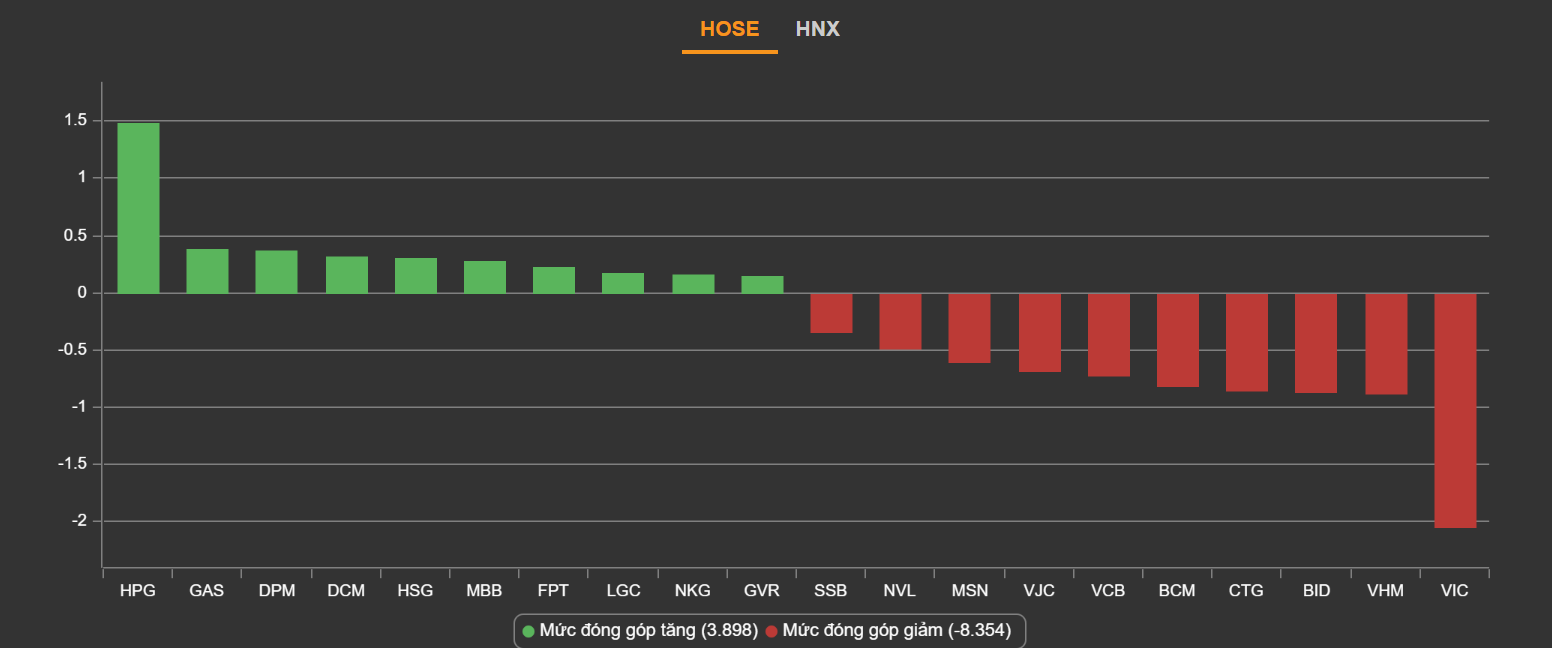The width and height of the screenshot is (1552, 648).
Task: Click the FPT axis label
Action: [x=553, y=591]
